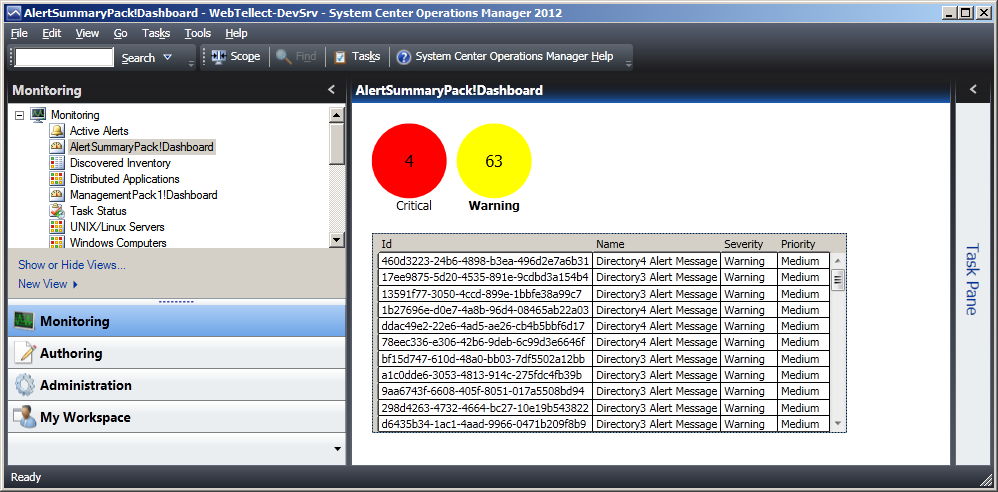998x492 pixels.
Task: Collapse the Monitoring navigation pane chevron
Action: [x=331, y=90]
